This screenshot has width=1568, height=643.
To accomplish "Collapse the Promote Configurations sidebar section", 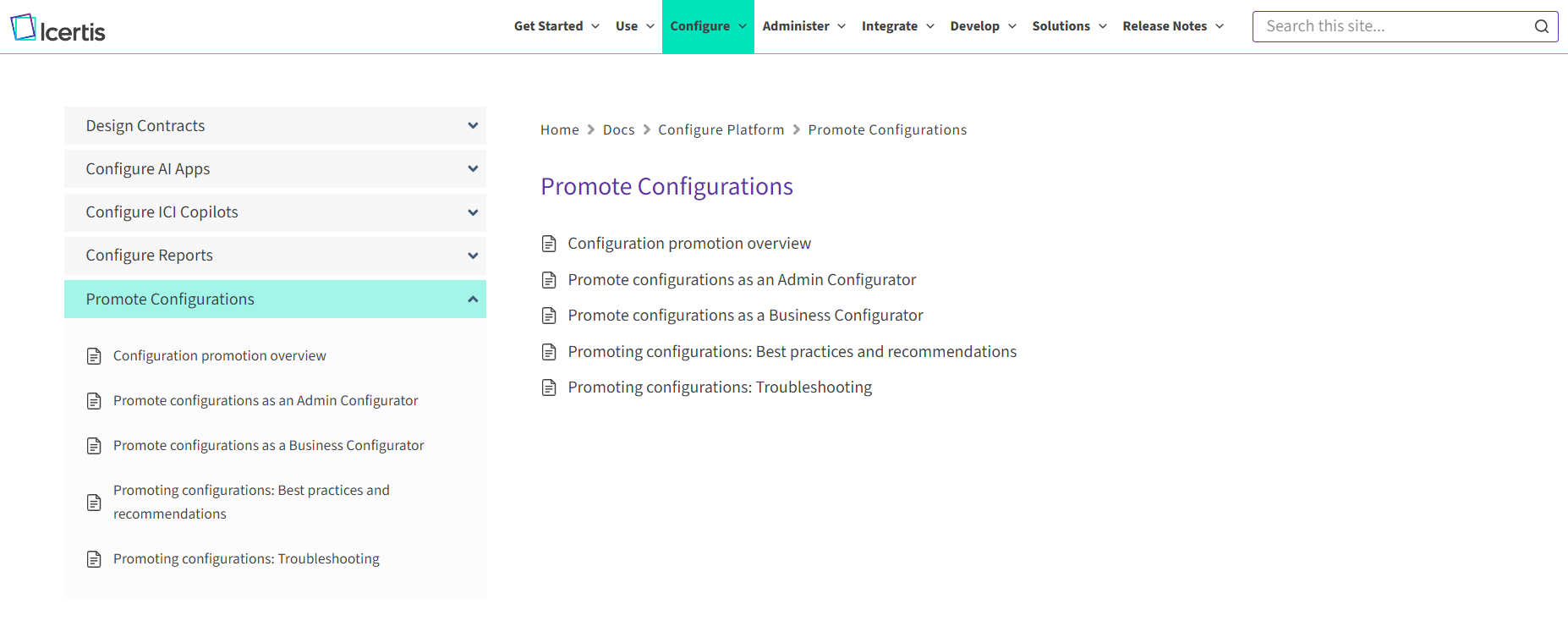I will pos(473,300).
